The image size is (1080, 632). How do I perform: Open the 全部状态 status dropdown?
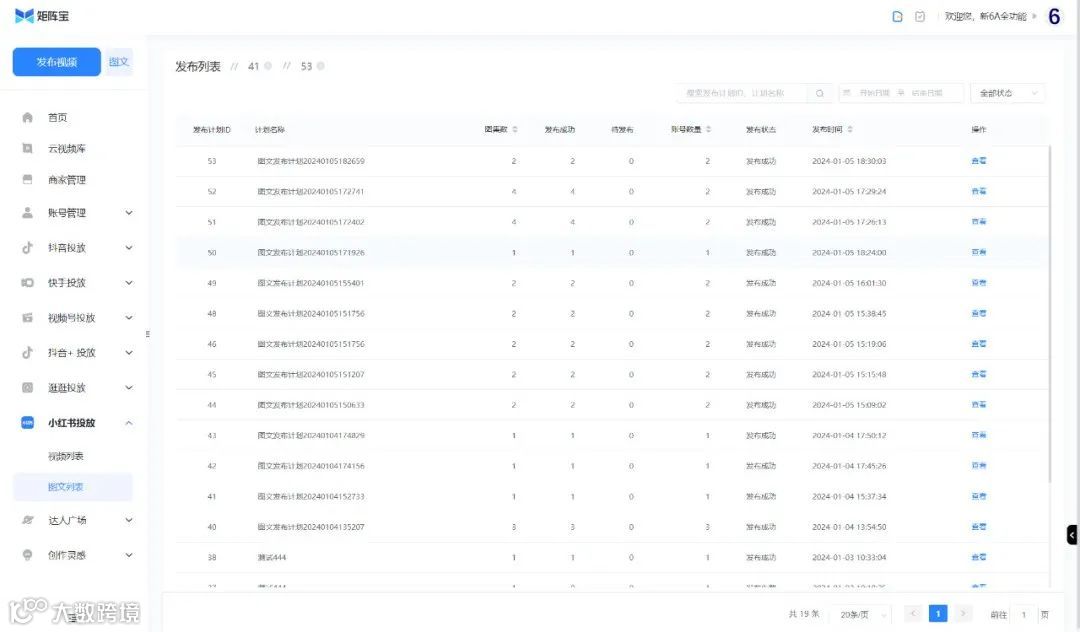pos(1007,94)
